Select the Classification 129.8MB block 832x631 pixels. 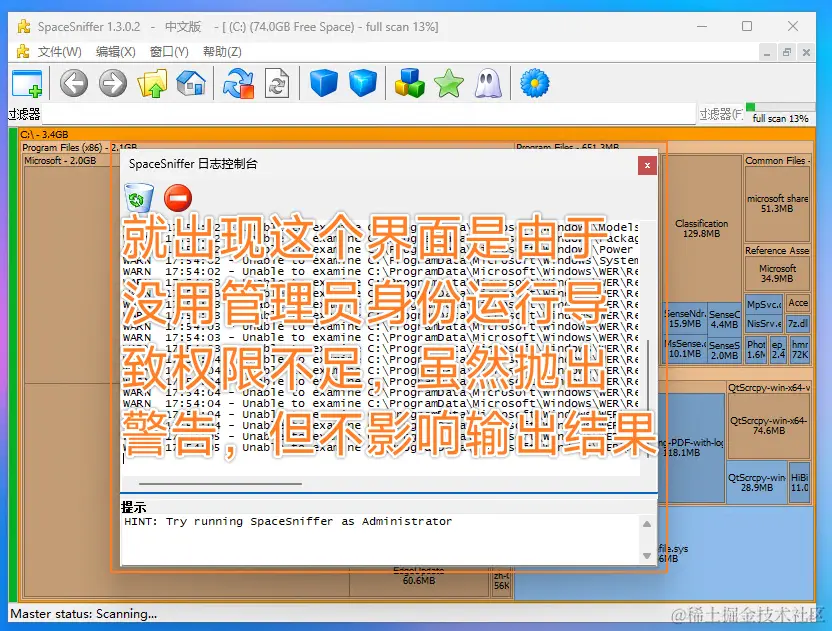tap(701, 228)
